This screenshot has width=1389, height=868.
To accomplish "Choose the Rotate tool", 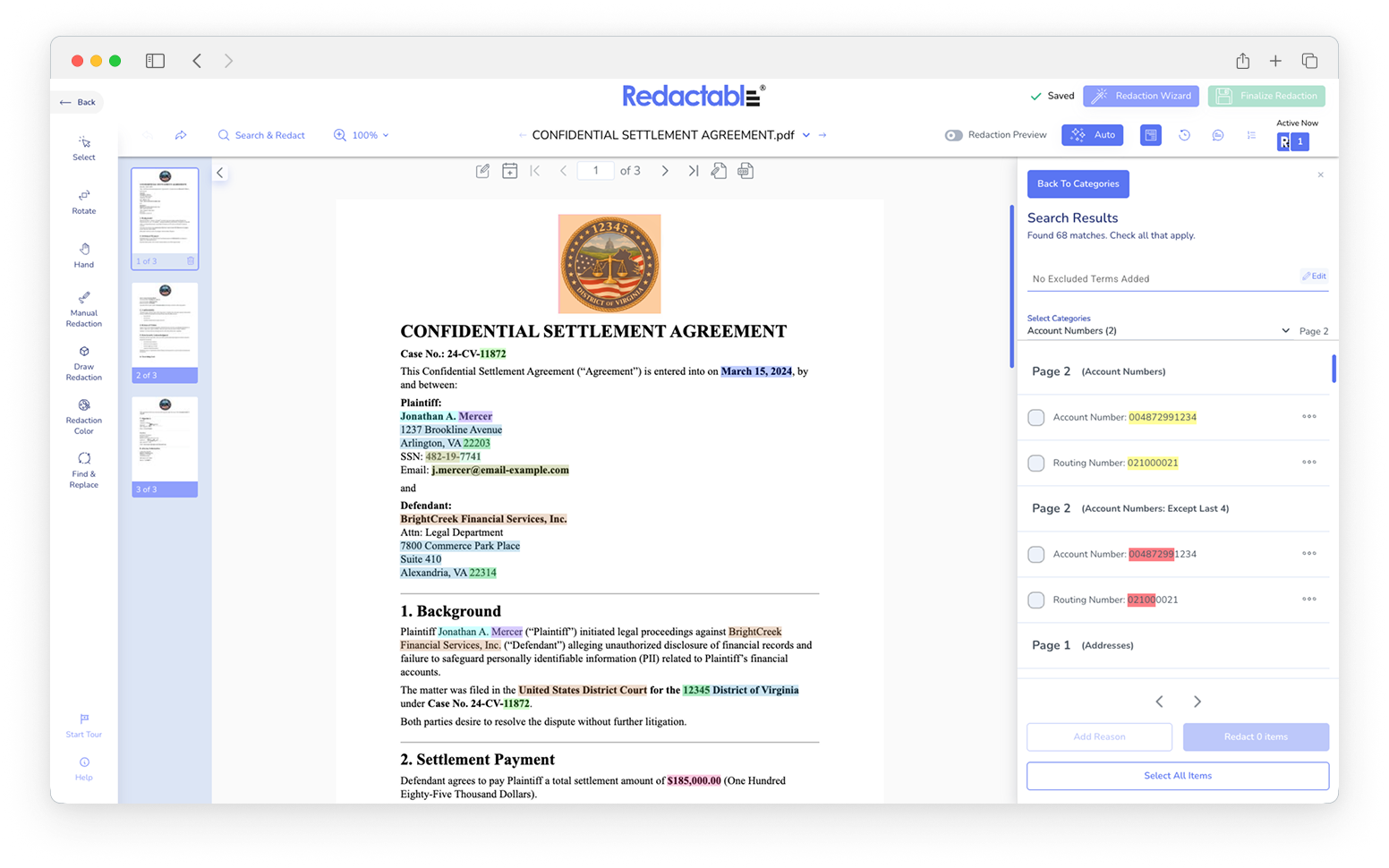I will pyautogui.click(x=84, y=202).
